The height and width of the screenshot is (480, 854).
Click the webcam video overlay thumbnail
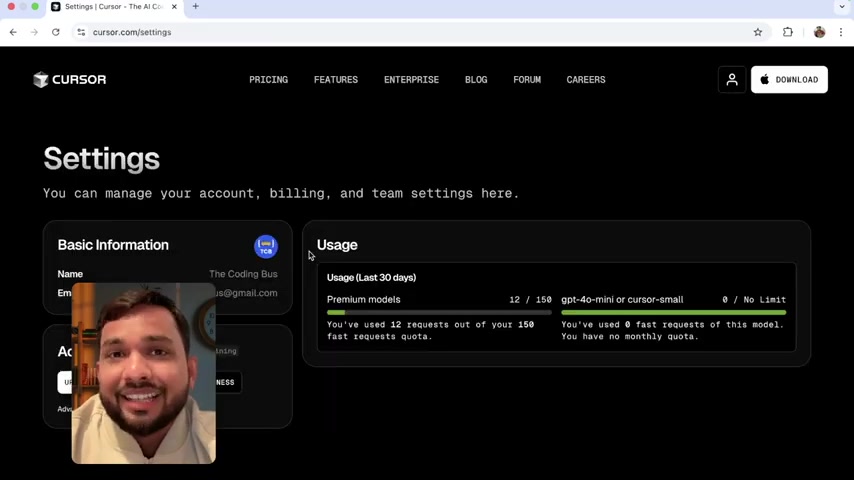coord(144,373)
